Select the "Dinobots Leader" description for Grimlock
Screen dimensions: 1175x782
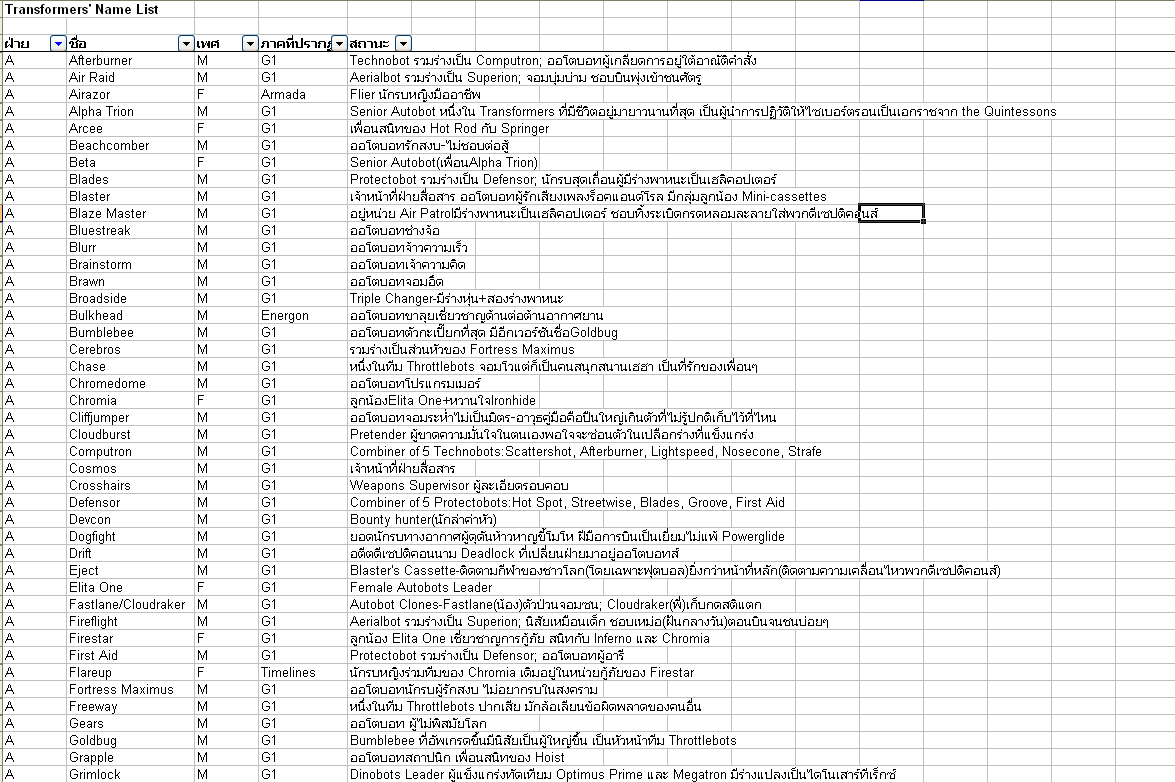click(623, 775)
